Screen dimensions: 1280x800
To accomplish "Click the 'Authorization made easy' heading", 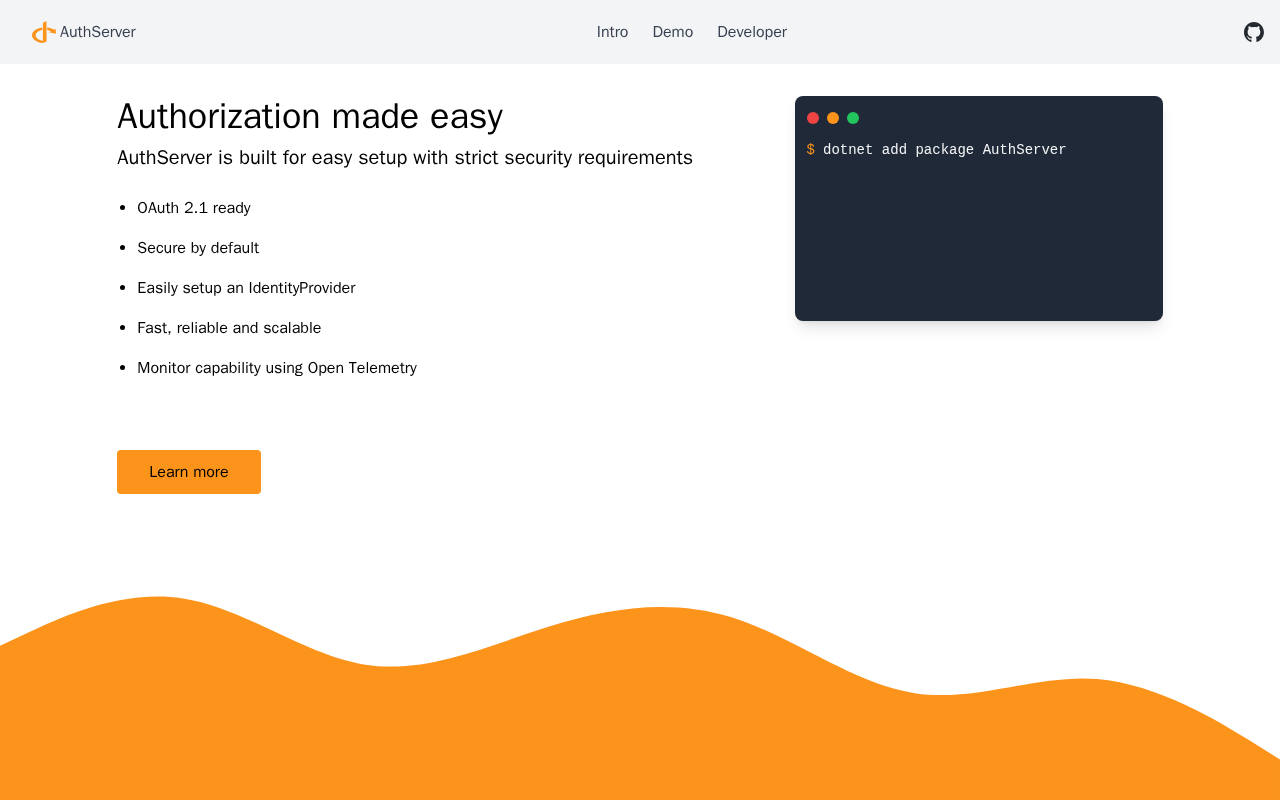I will pyautogui.click(x=310, y=117).
